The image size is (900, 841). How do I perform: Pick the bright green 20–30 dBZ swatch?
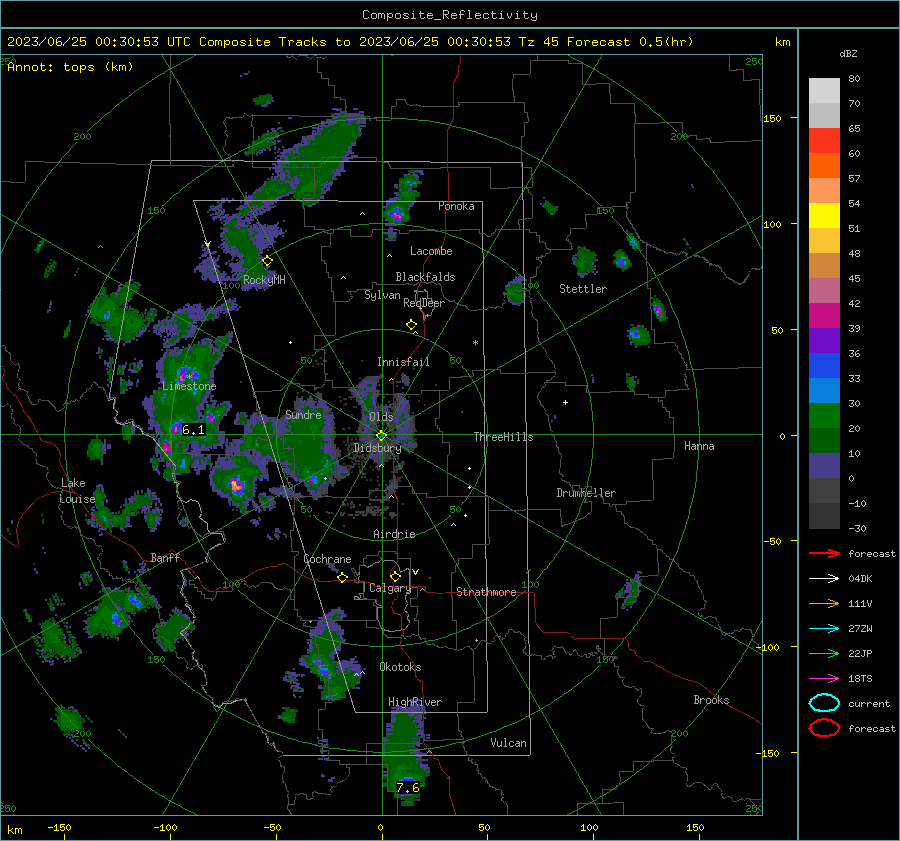pyautogui.click(x=824, y=416)
